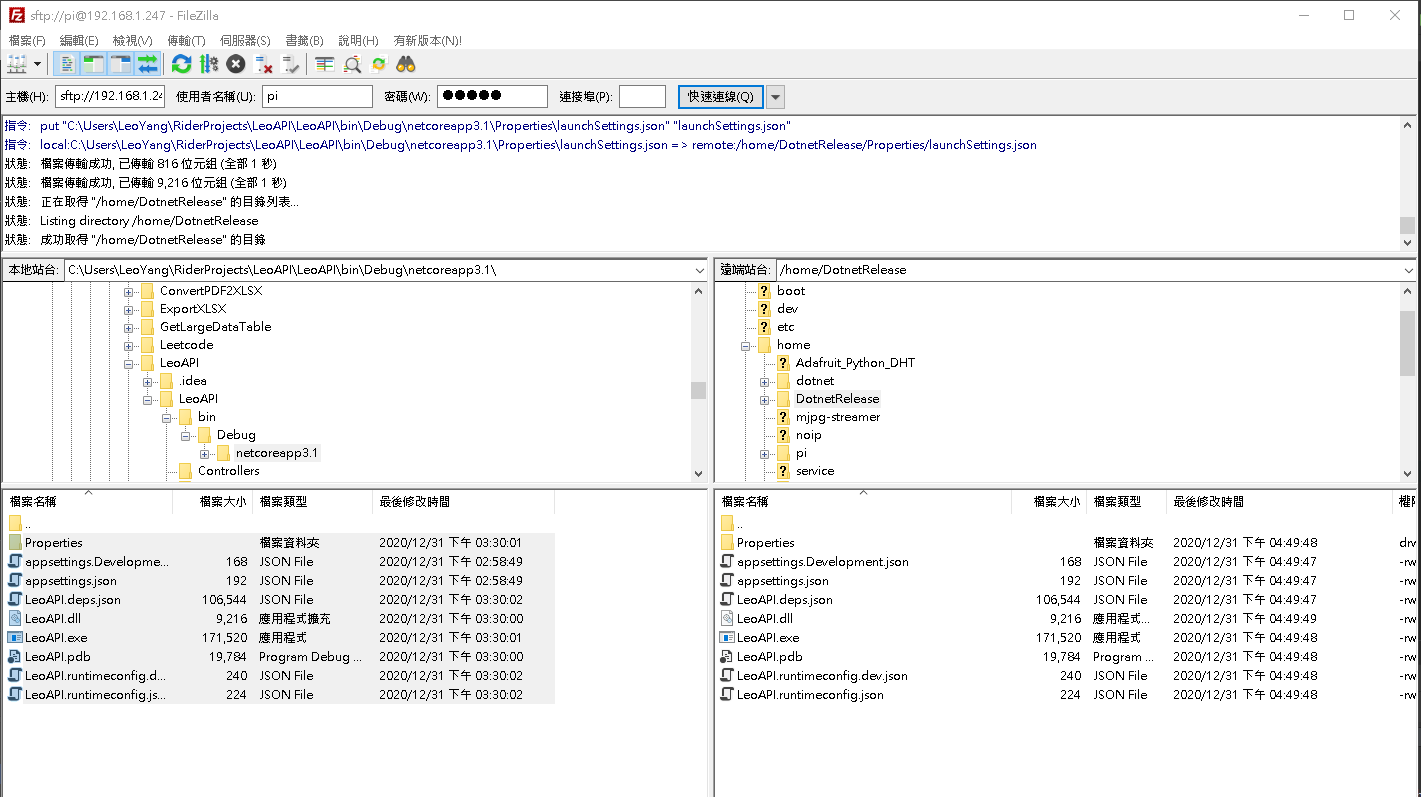Open the directory listing filters dialog
Image resolution: width=1421 pixels, height=797 pixels.
324,64
